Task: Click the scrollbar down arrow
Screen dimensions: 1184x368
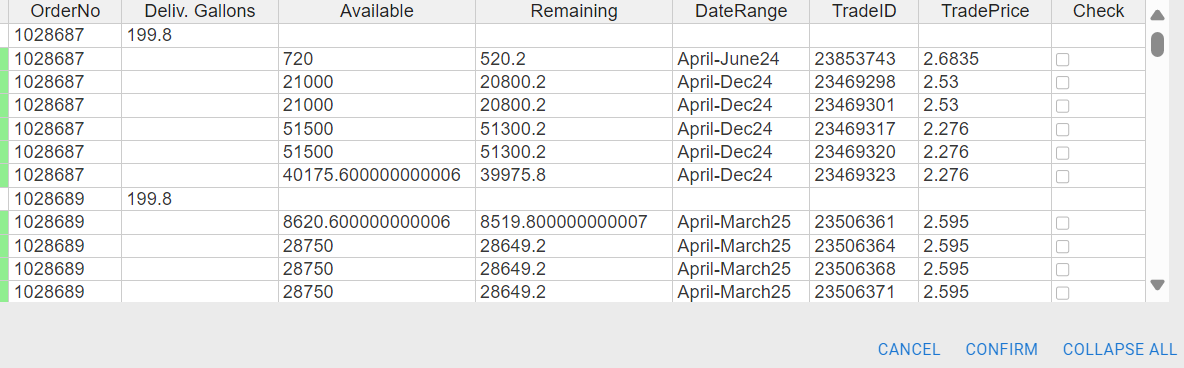Action: click(1157, 285)
